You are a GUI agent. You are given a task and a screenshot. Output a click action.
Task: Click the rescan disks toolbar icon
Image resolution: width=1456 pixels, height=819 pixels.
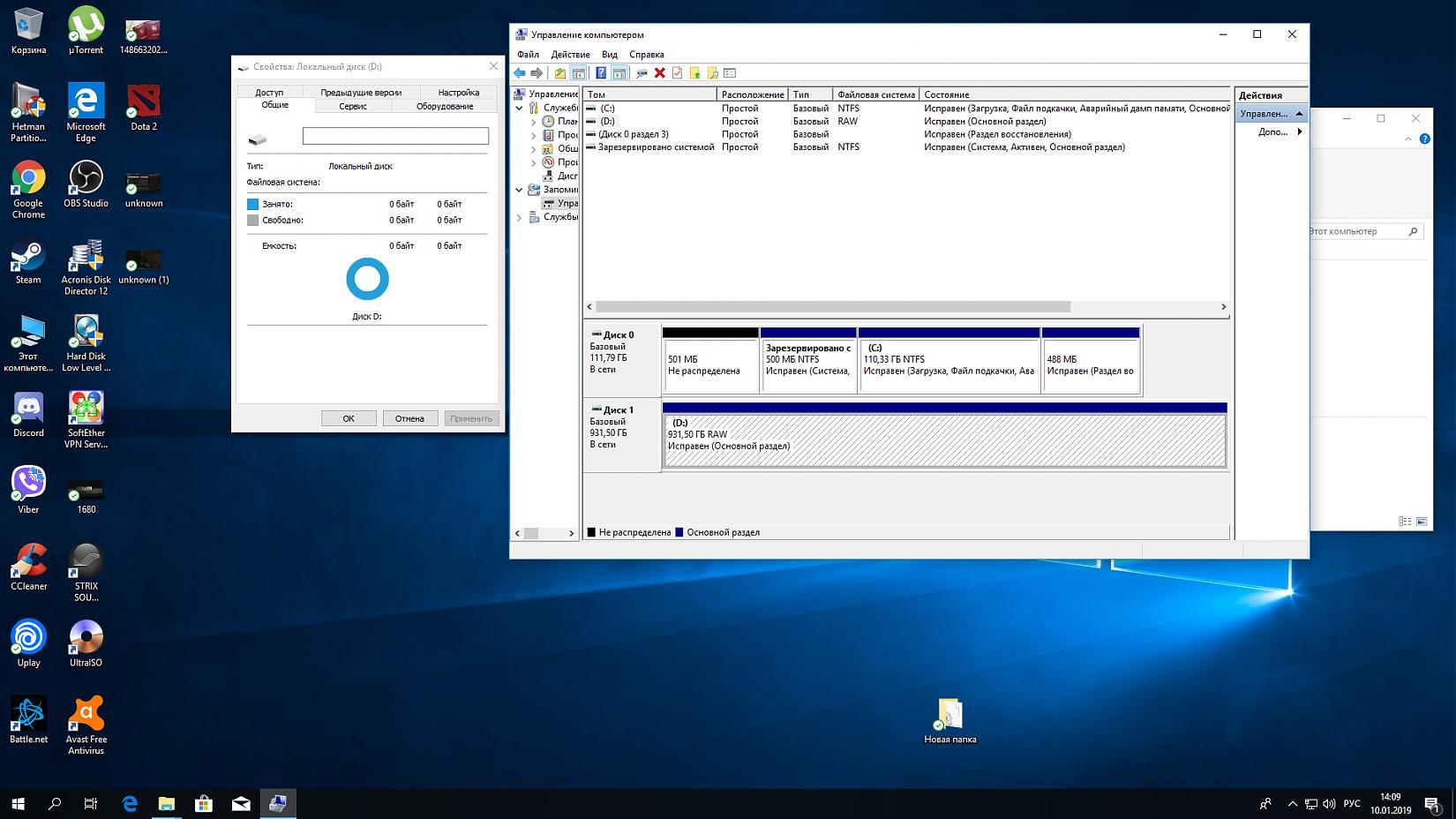click(642, 73)
